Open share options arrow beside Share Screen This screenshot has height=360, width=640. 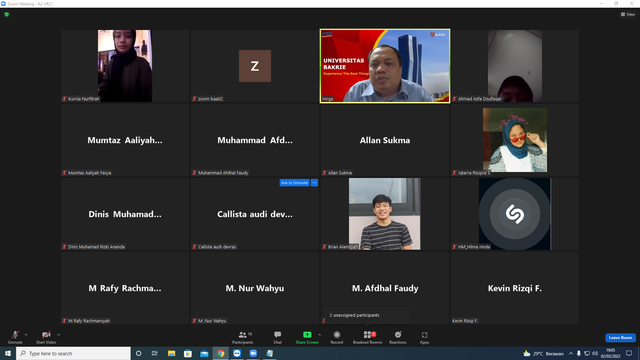(x=320, y=335)
